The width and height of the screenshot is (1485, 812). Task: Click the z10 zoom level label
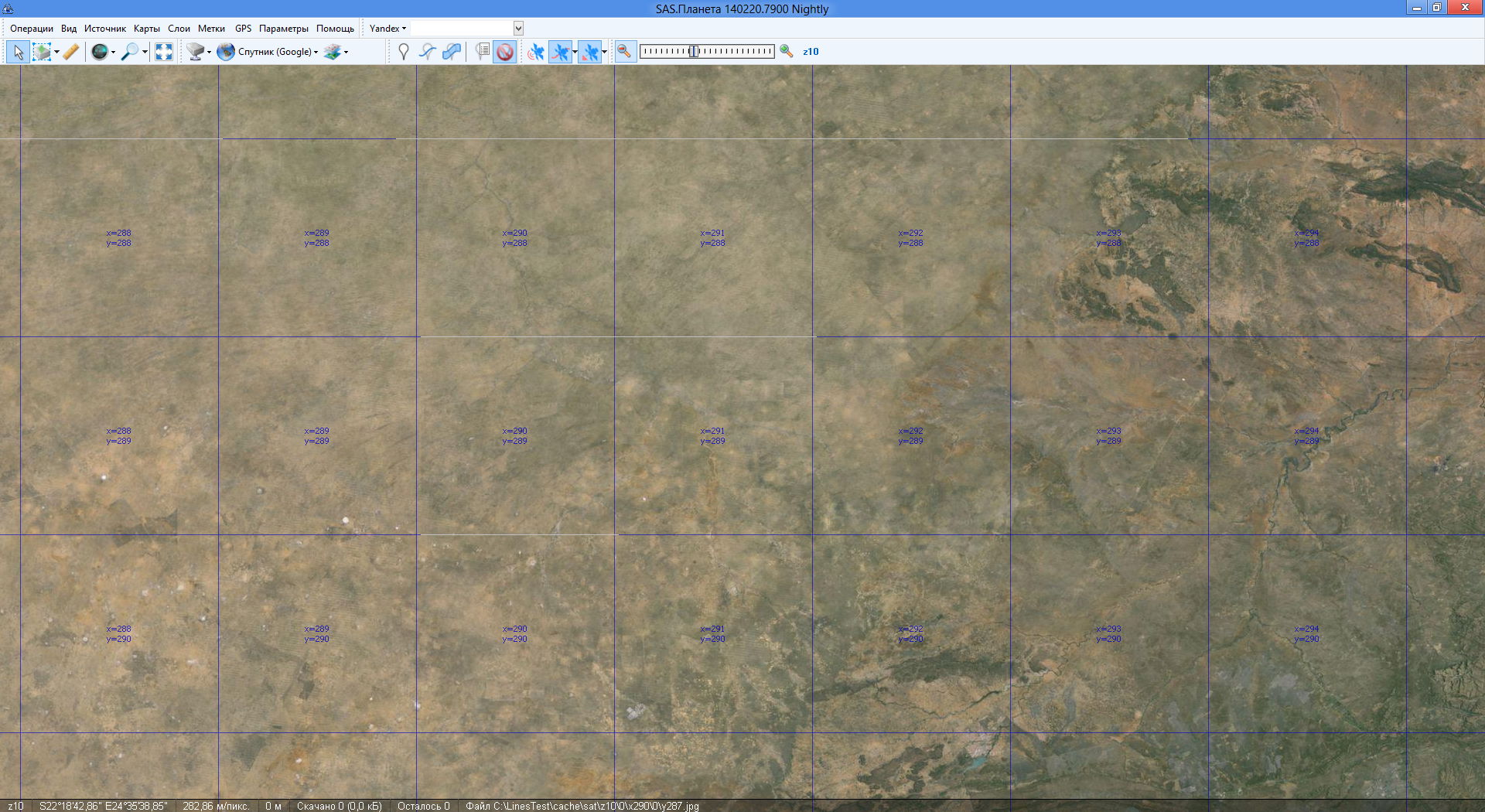coord(811,52)
